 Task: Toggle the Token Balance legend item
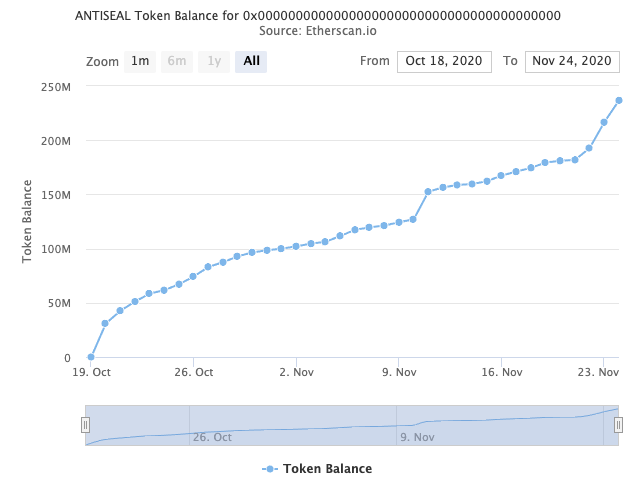click(x=317, y=469)
